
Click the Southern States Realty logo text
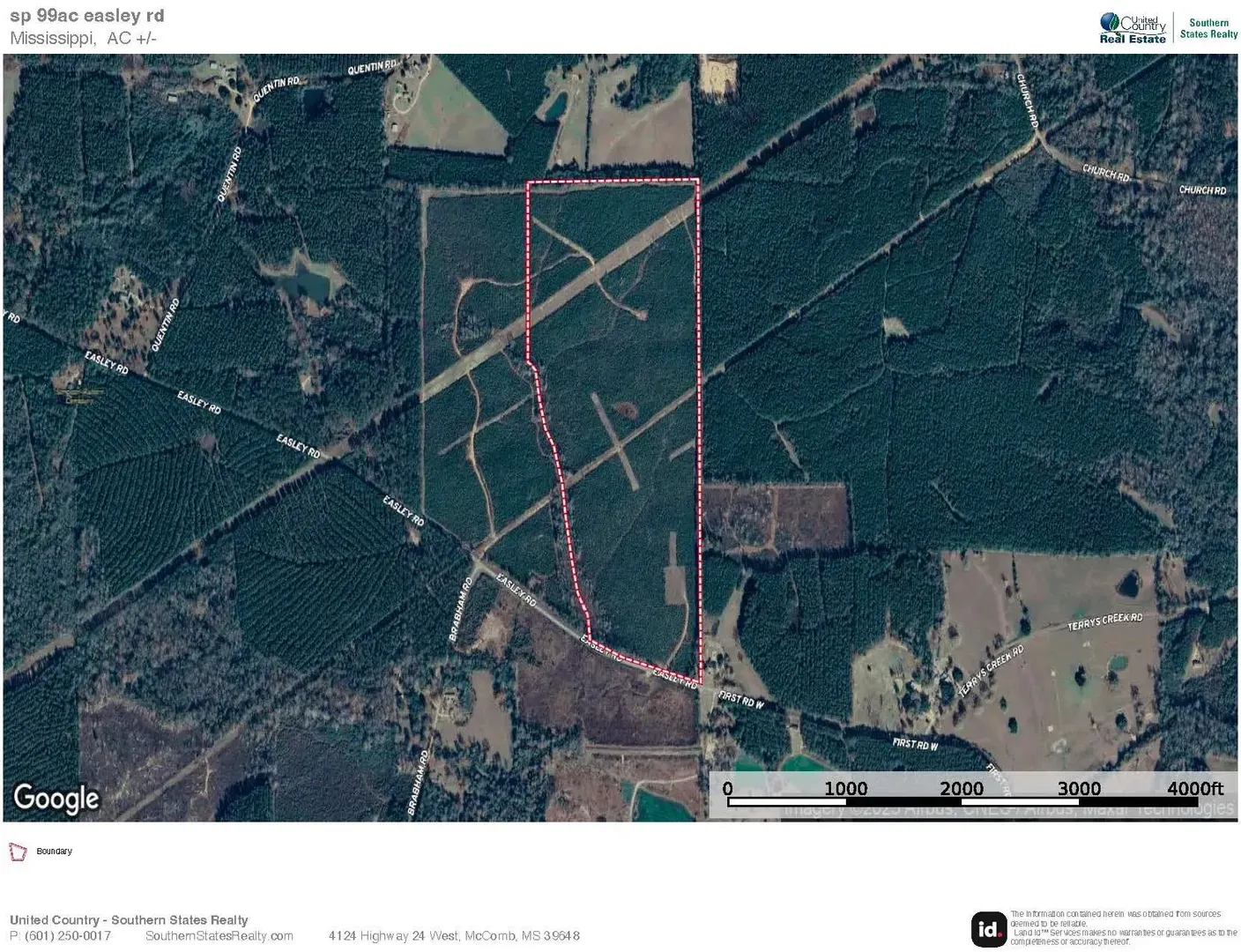point(1208,28)
